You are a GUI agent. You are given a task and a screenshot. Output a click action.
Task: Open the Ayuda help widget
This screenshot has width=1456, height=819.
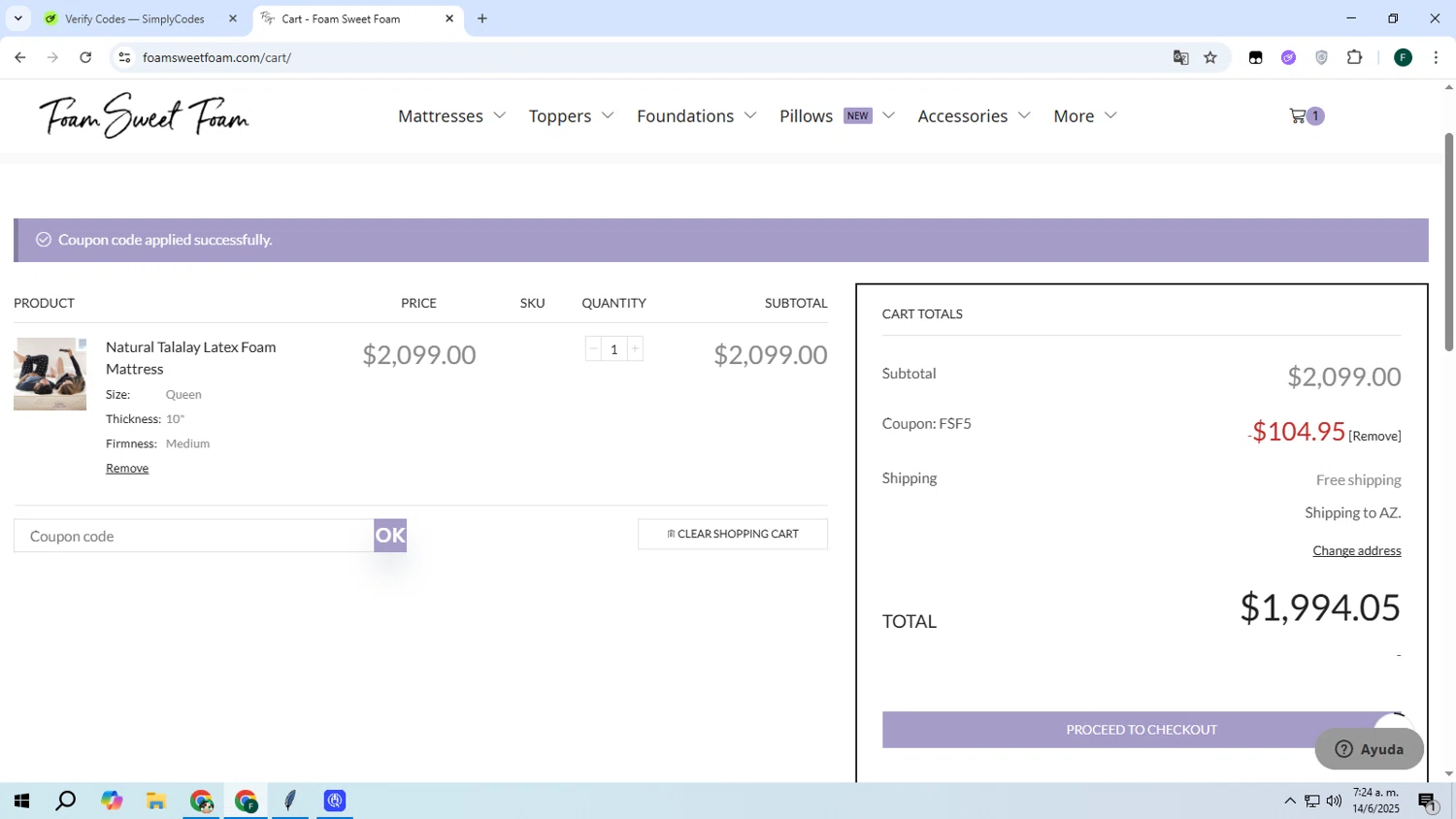pyautogui.click(x=1370, y=749)
